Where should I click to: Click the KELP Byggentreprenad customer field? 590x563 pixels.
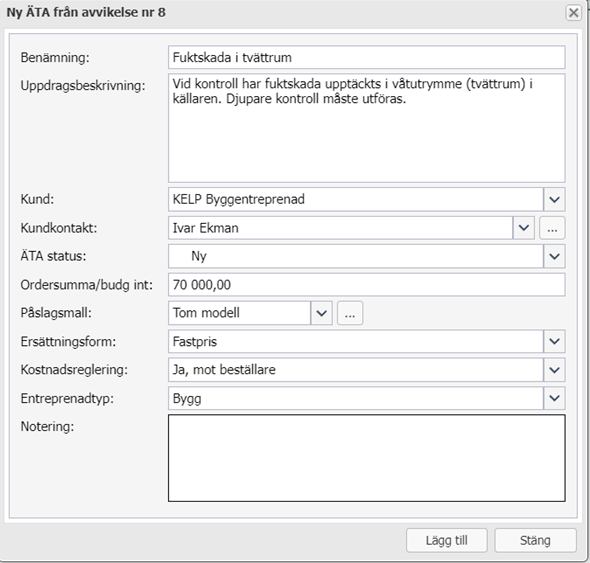[x=356, y=199]
